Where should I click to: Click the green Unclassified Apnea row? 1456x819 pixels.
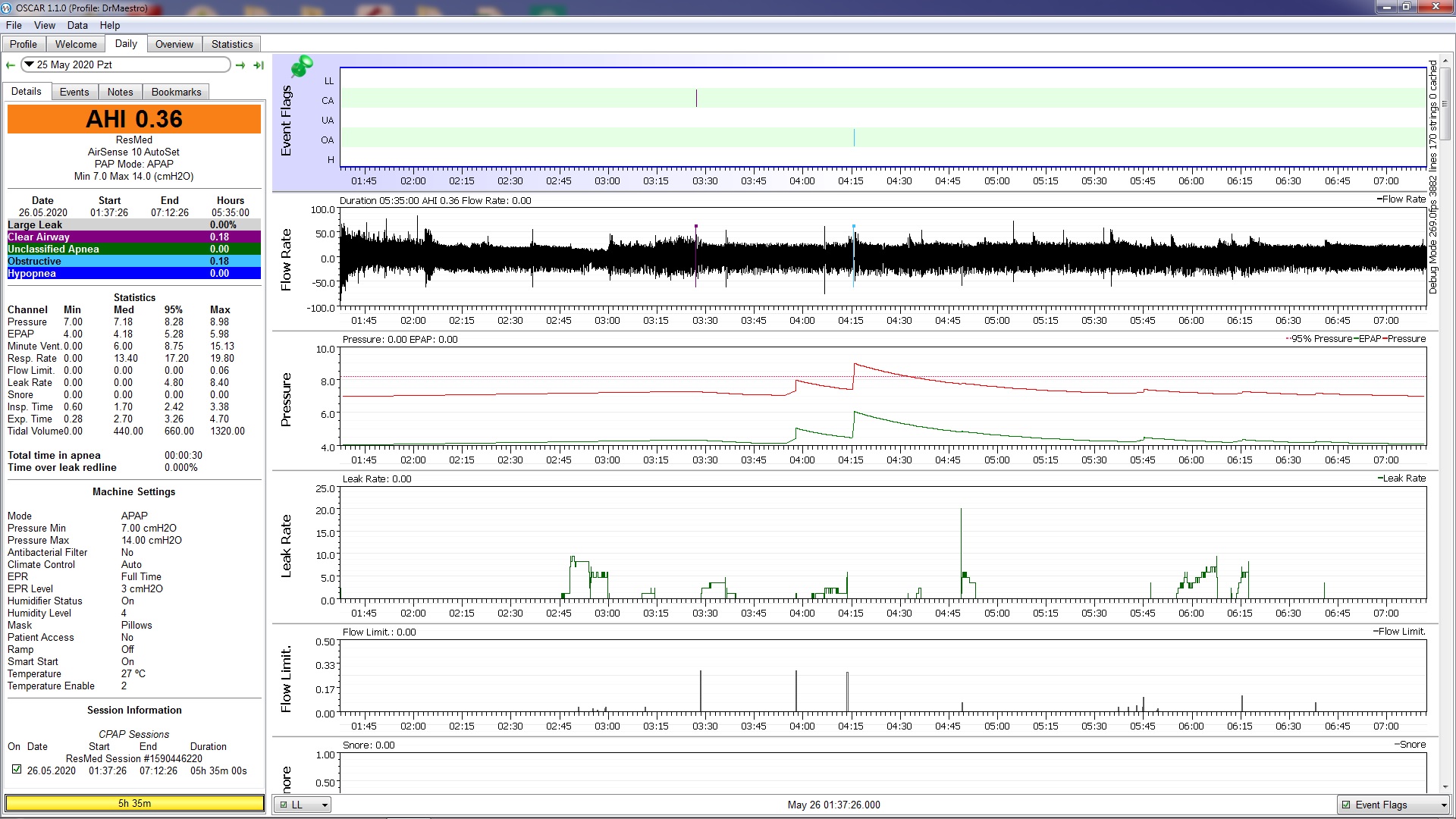[x=134, y=249]
